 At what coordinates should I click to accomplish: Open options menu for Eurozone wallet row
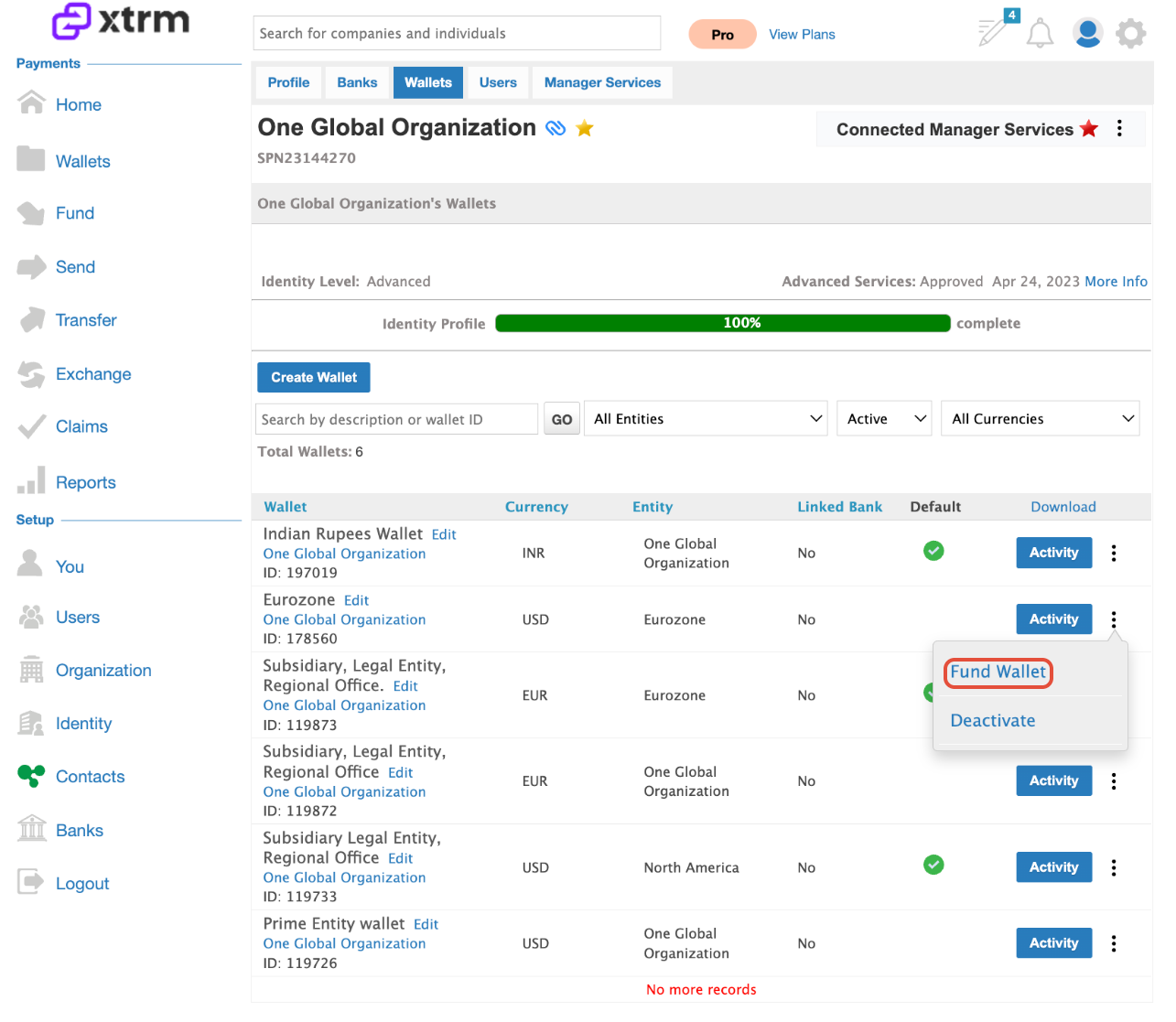(x=1114, y=619)
